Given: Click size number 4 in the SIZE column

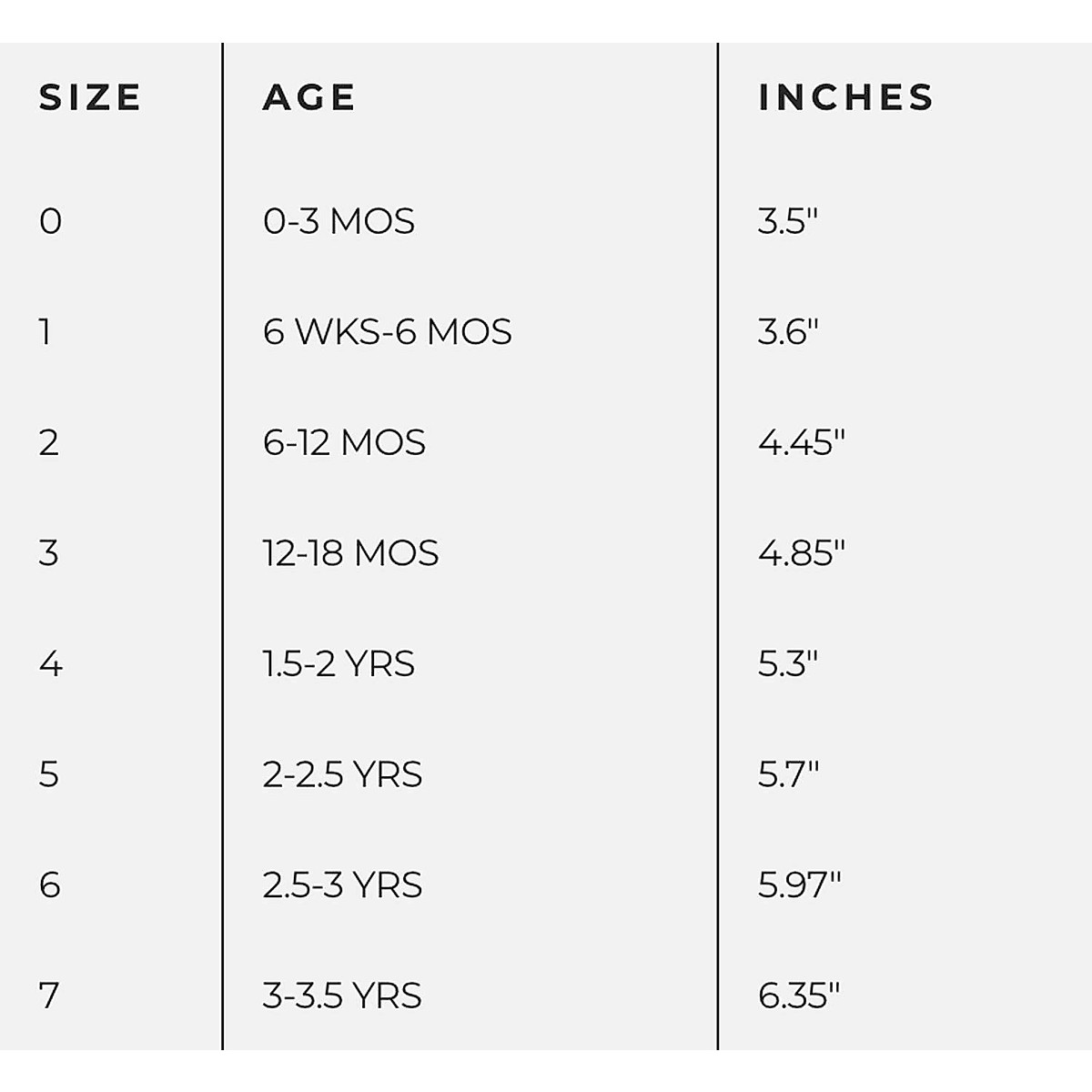Looking at the screenshot, I should point(51,664).
